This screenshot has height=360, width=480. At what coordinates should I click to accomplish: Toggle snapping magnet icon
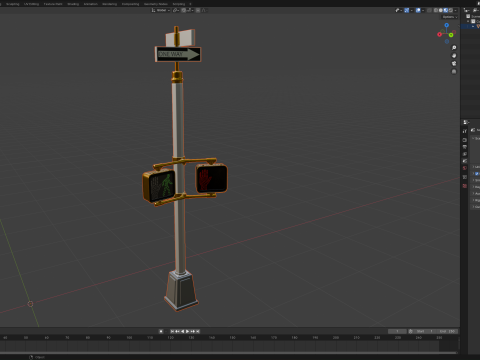184,10
